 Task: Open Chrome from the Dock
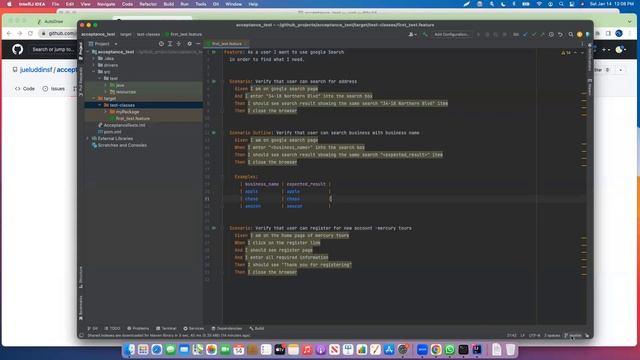pos(436,349)
